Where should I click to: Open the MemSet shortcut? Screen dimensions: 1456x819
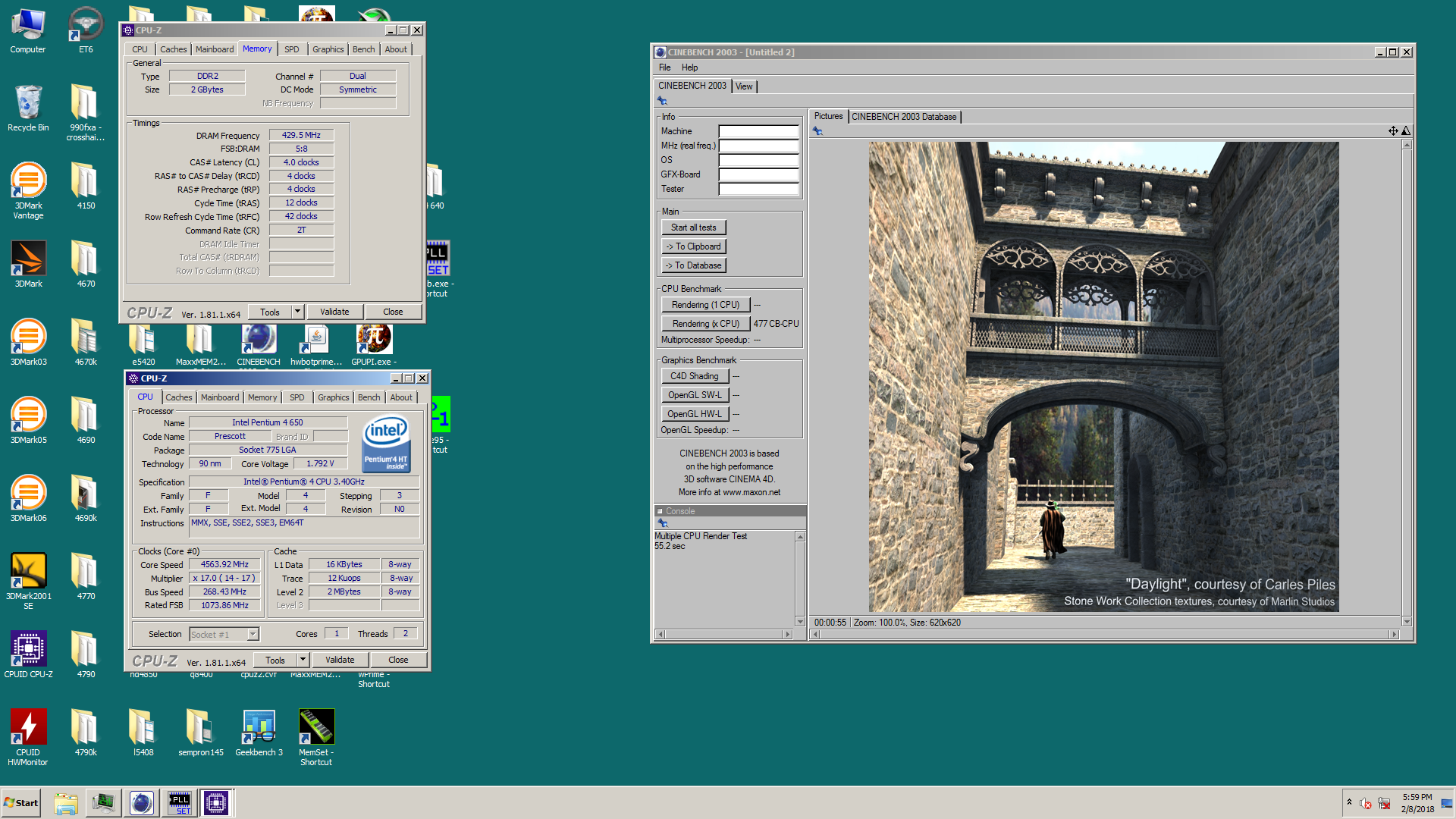(x=316, y=737)
